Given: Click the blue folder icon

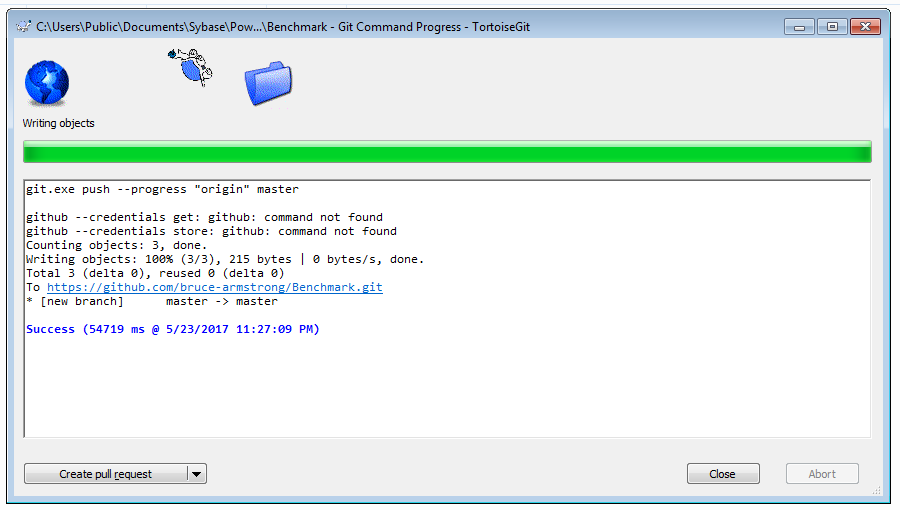Looking at the screenshot, I should click(x=268, y=84).
